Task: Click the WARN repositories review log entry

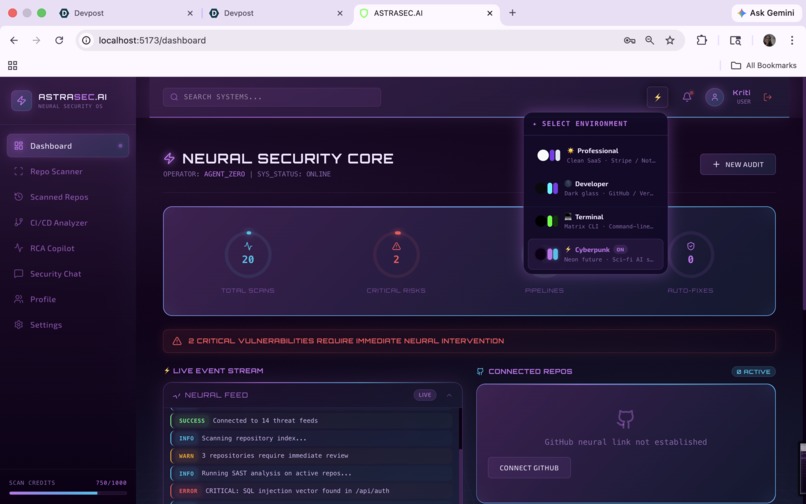Action: pyautogui.click(x=312, y=456)
